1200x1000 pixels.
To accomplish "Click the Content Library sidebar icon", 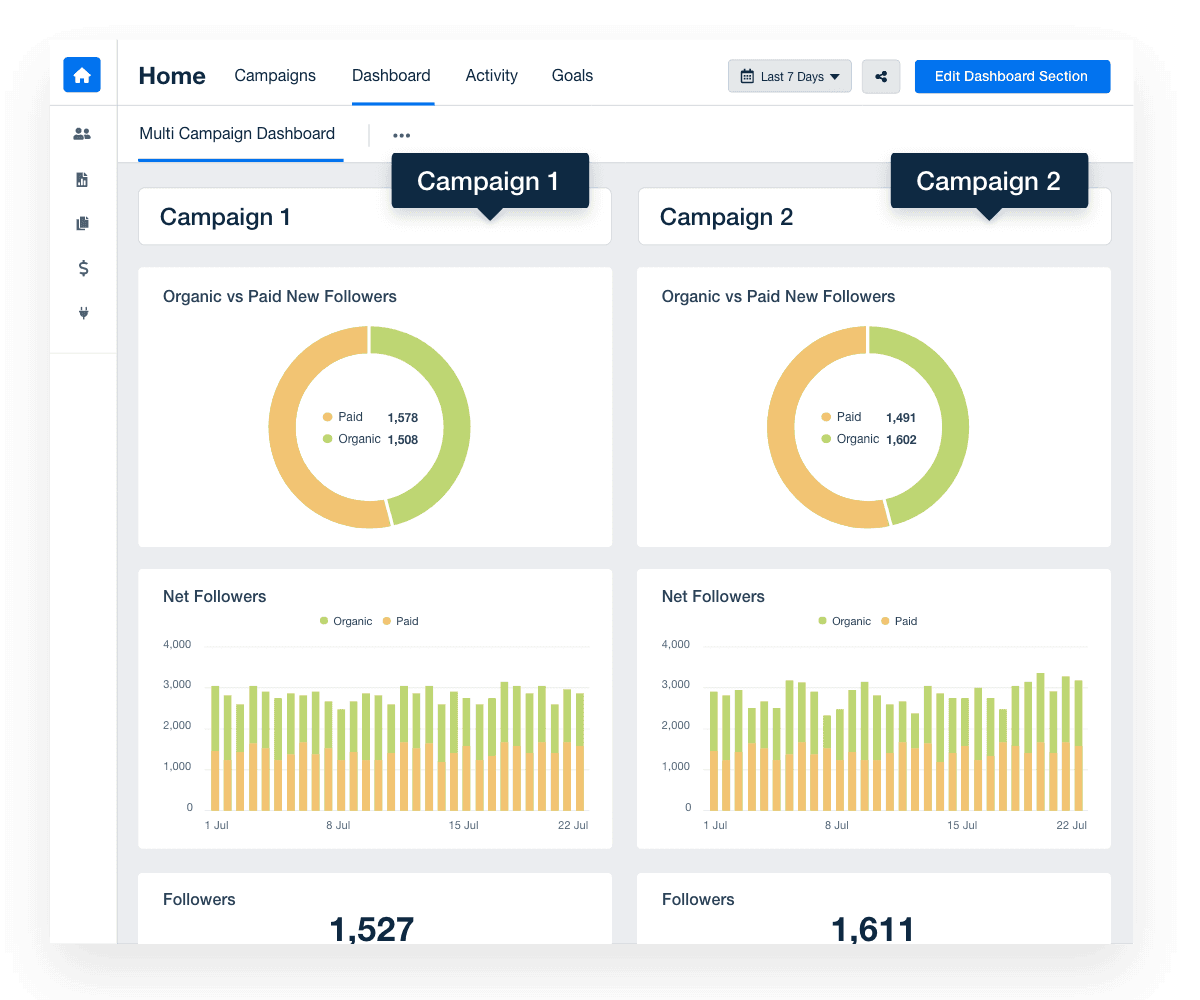I will pyautogui.click(x=82, y=223).
